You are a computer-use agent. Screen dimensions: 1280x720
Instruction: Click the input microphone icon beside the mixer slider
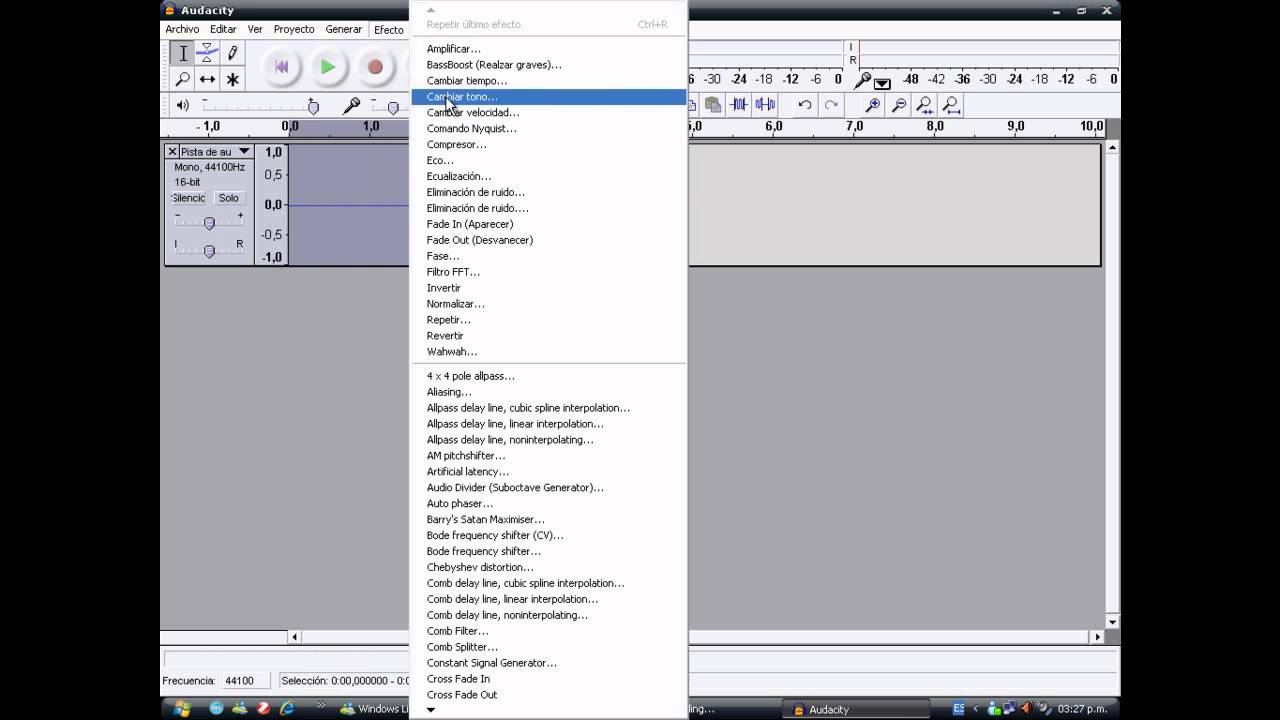click(351, 105)
